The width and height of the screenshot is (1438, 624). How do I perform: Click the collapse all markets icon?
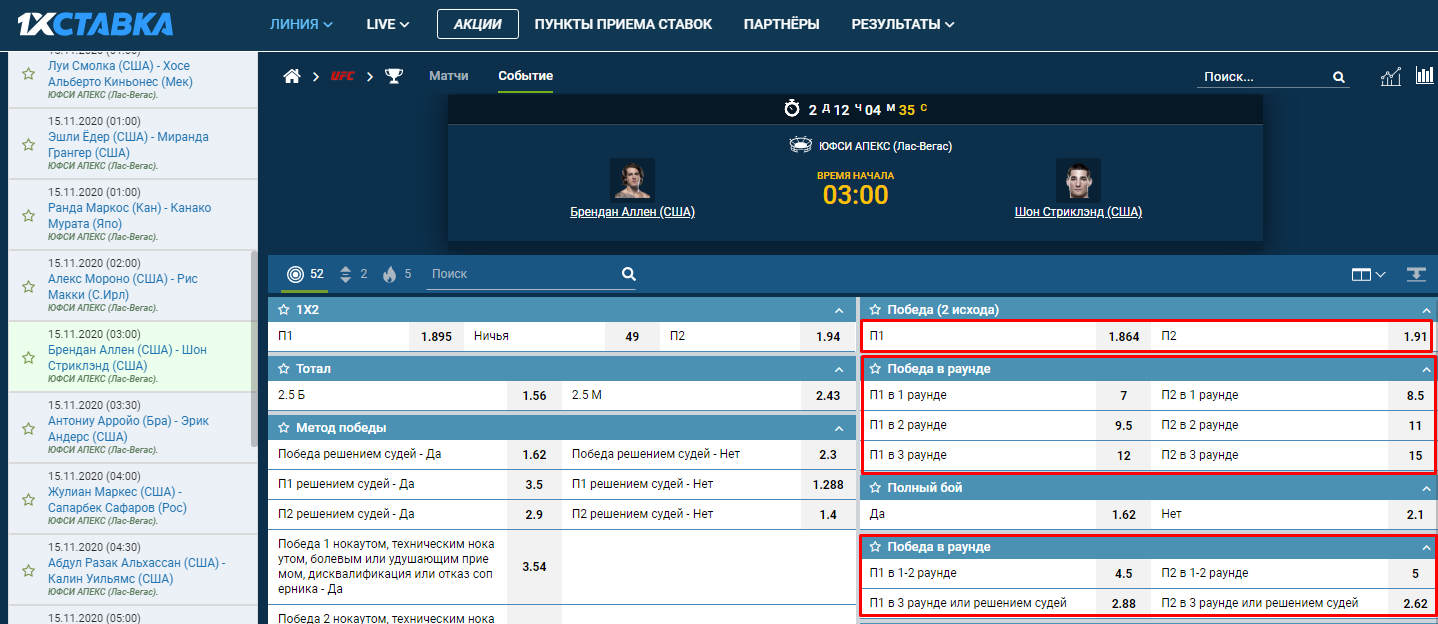pos(1415,274)
